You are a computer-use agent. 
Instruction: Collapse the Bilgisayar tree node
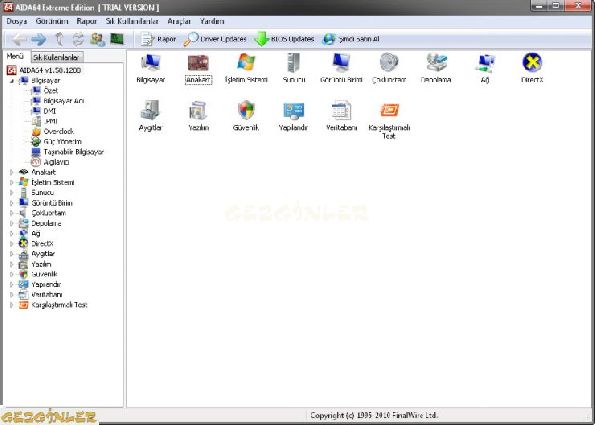pyautogui.click(x=12, y=80)
